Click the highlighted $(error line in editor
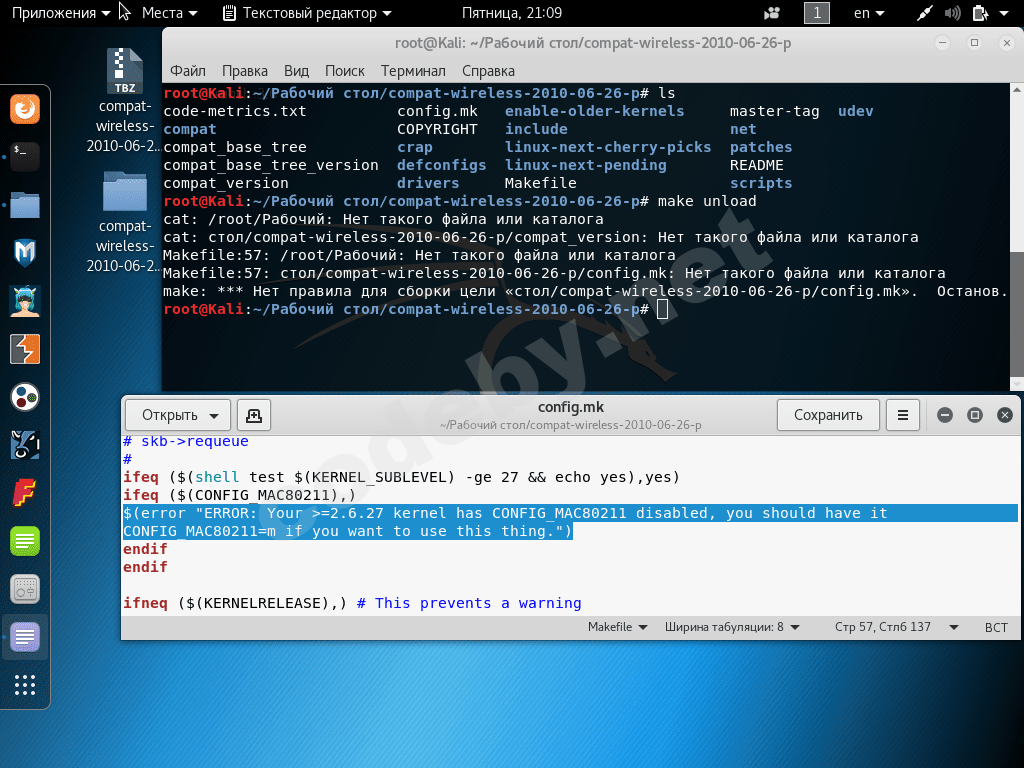Image resolution: width=1024 pixels, height=768 pixels. tap(505, 513)
